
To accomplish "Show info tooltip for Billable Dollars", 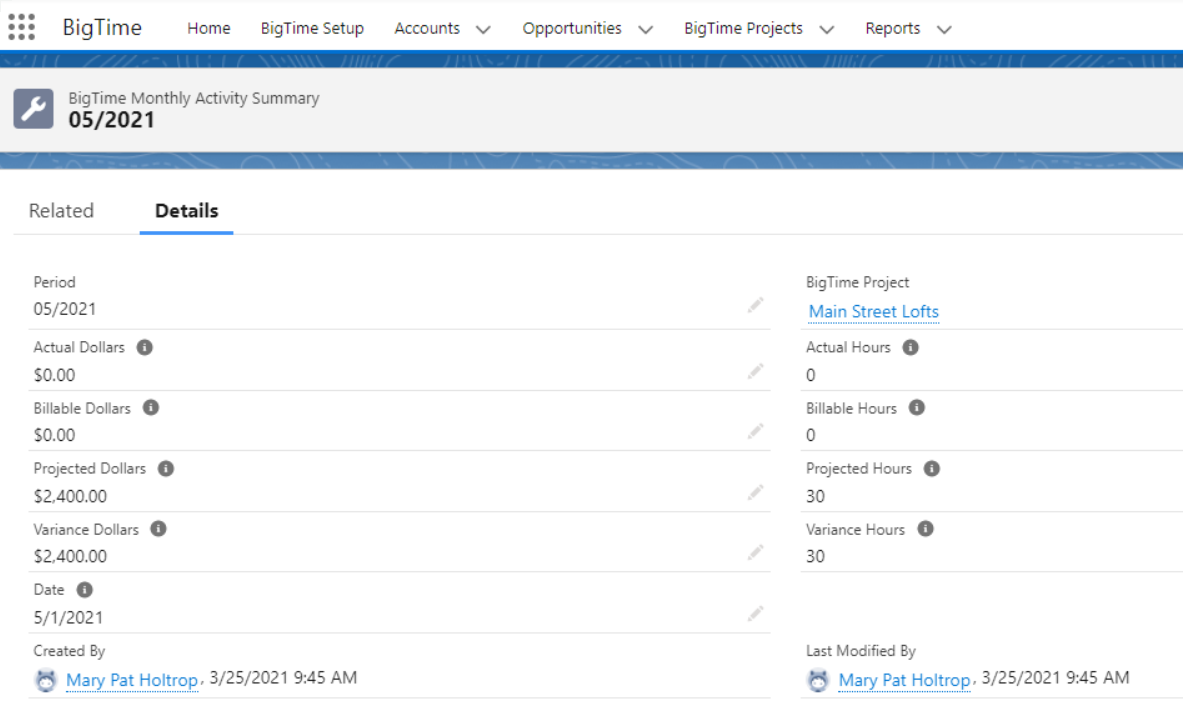I will pyautogui.click(x=151, y=408).
